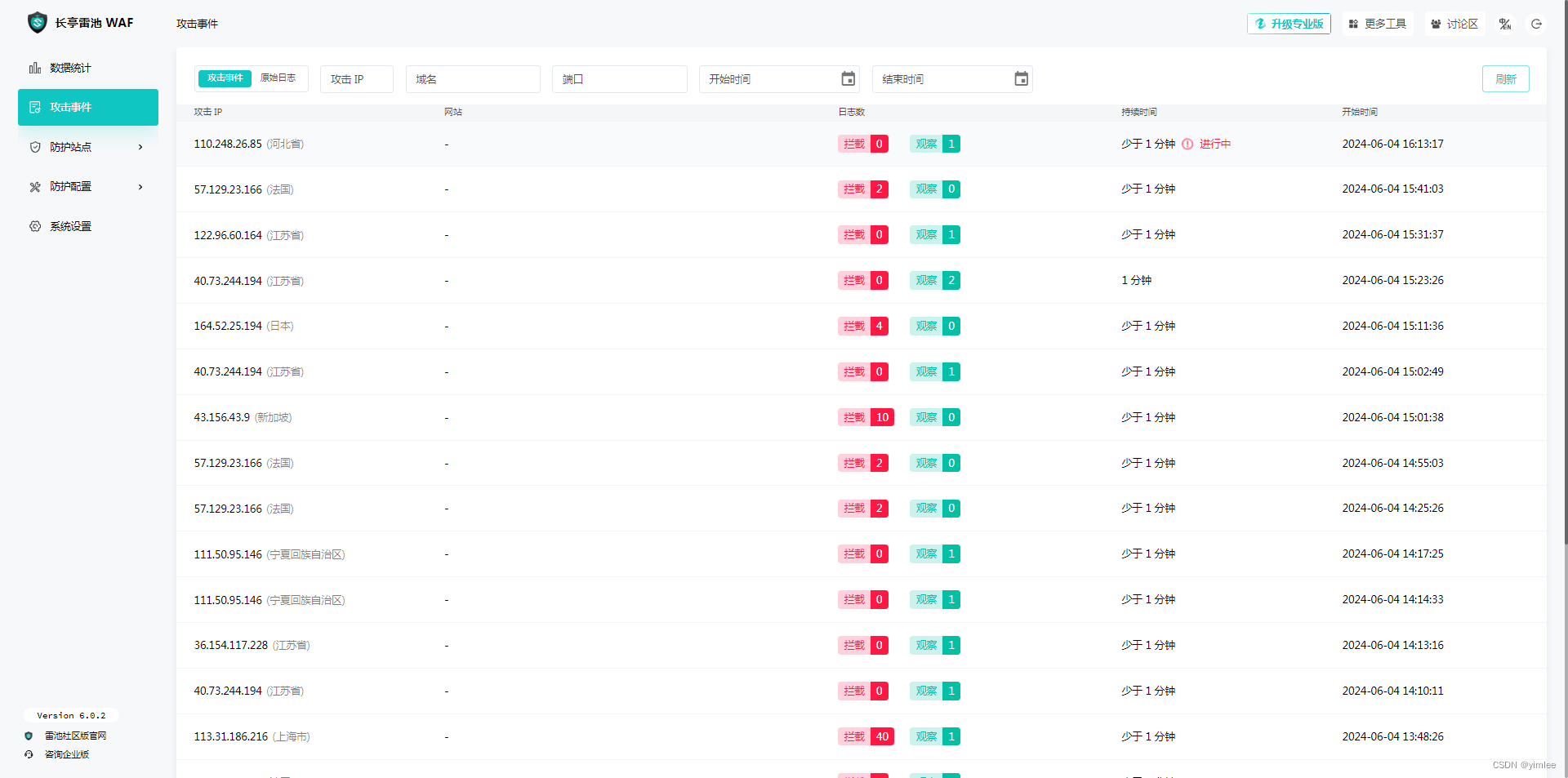Click language switch icon in header
This screenshot has height=778, width=1568.
pyautogui.click(x=1505, y=24)
